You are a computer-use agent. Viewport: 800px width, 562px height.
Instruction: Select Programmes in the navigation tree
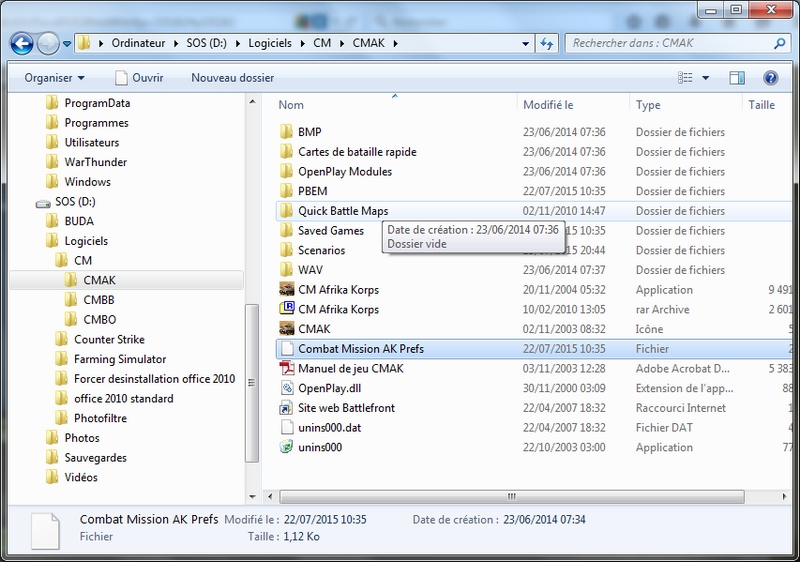pos(96,123)
